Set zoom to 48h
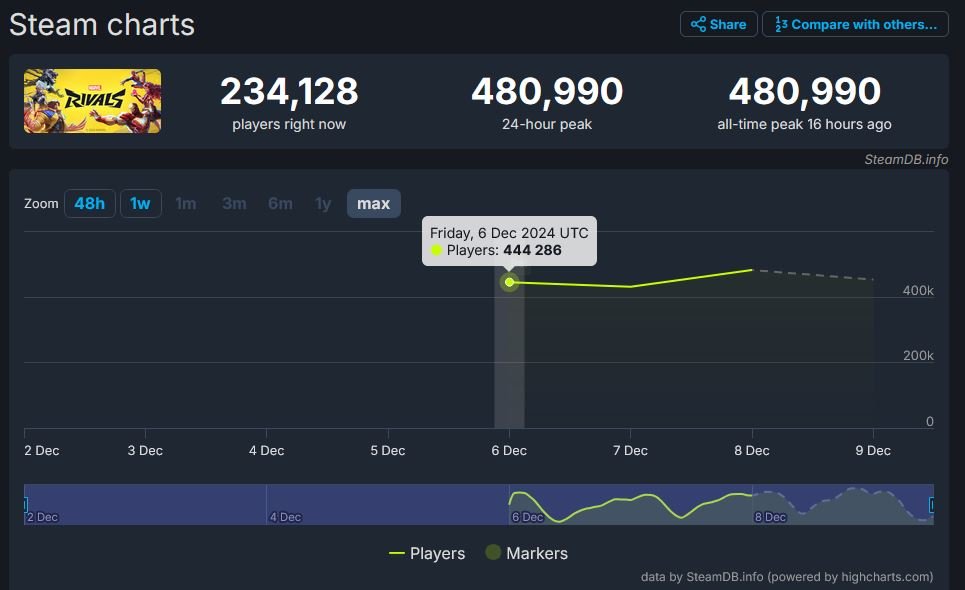 pyautogui.click(x=89, y=204)
